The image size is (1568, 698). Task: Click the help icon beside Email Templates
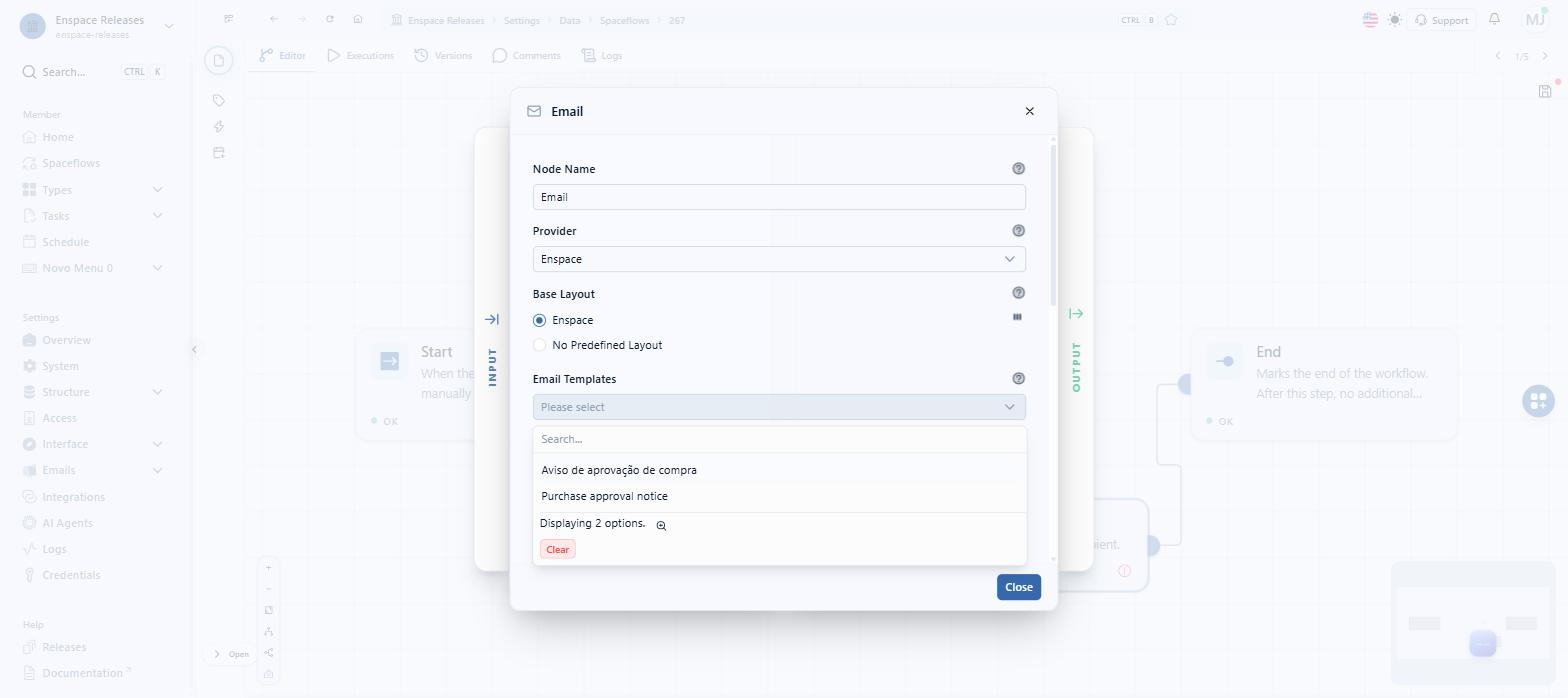coord(1019,379)
